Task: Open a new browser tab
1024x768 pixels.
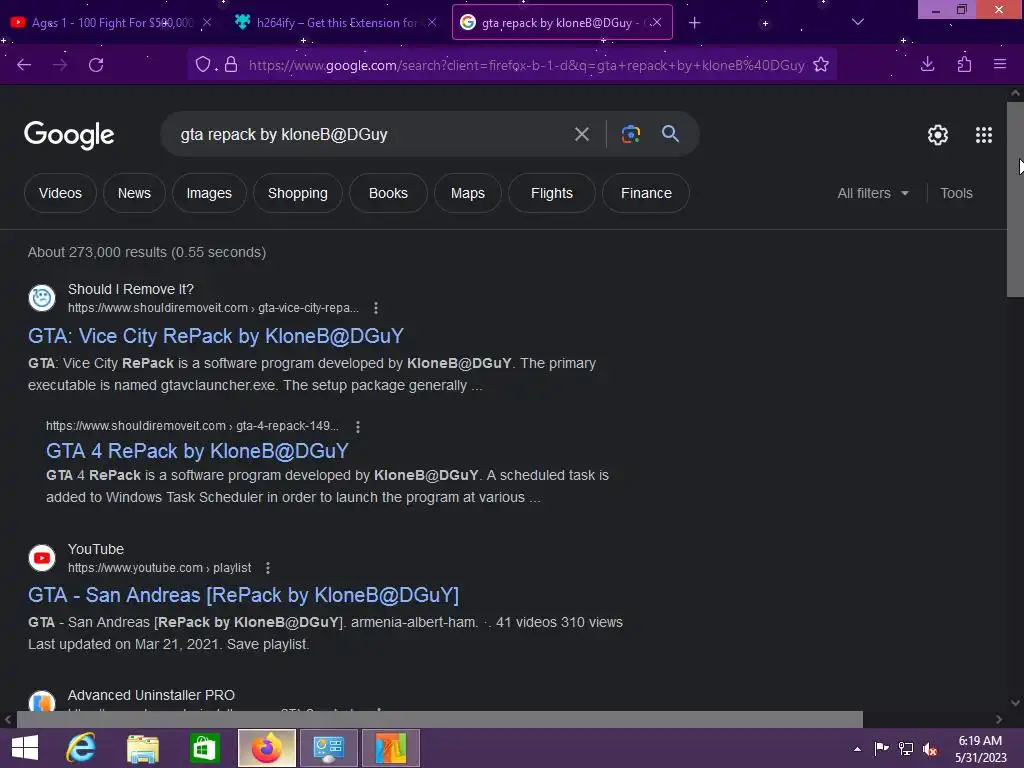Action: pos(694,23)
